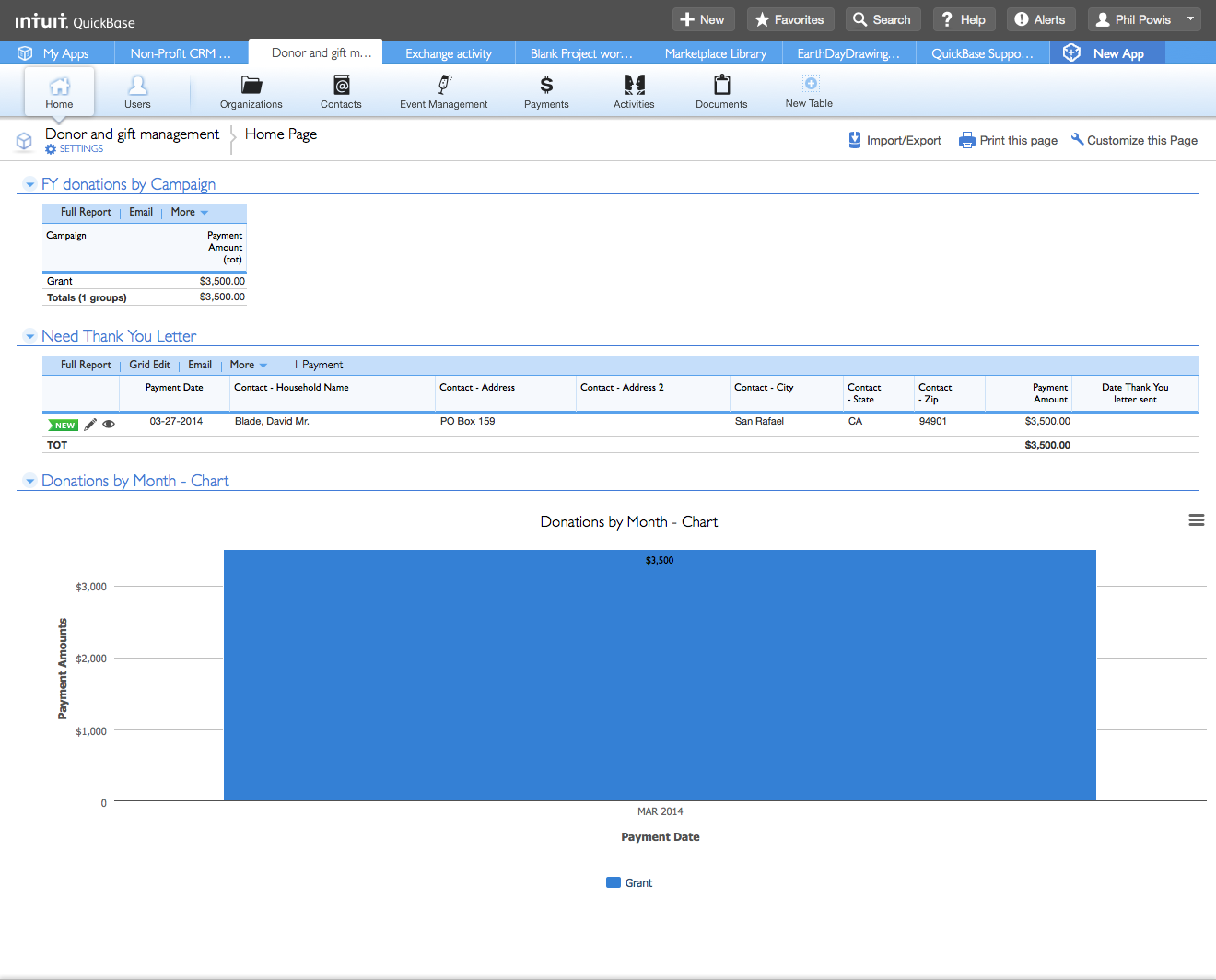Switch to the QuickBase Suppo... tab

coord(983,53)
